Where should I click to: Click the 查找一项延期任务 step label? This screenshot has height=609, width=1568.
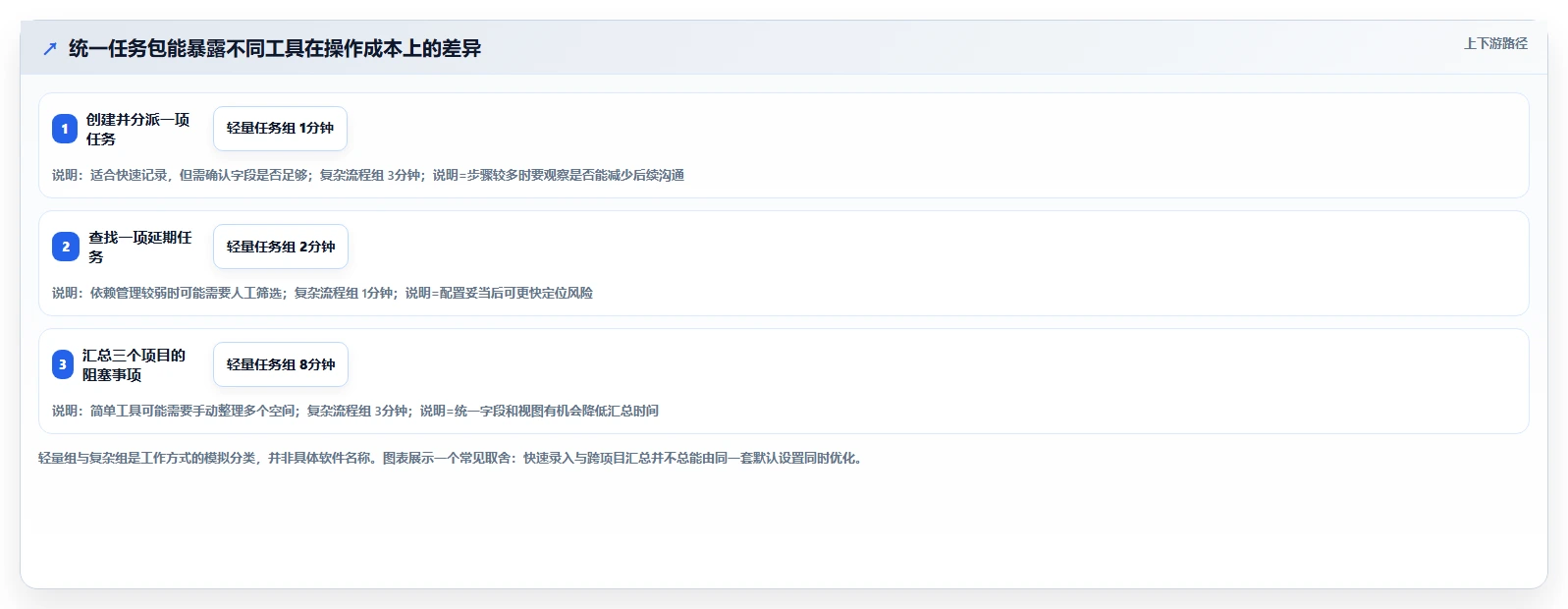tap(140, 247)
